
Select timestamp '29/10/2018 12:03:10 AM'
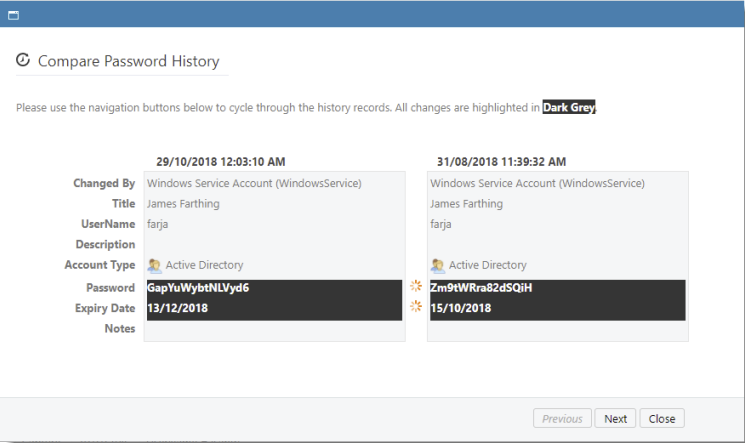point(221,162)
